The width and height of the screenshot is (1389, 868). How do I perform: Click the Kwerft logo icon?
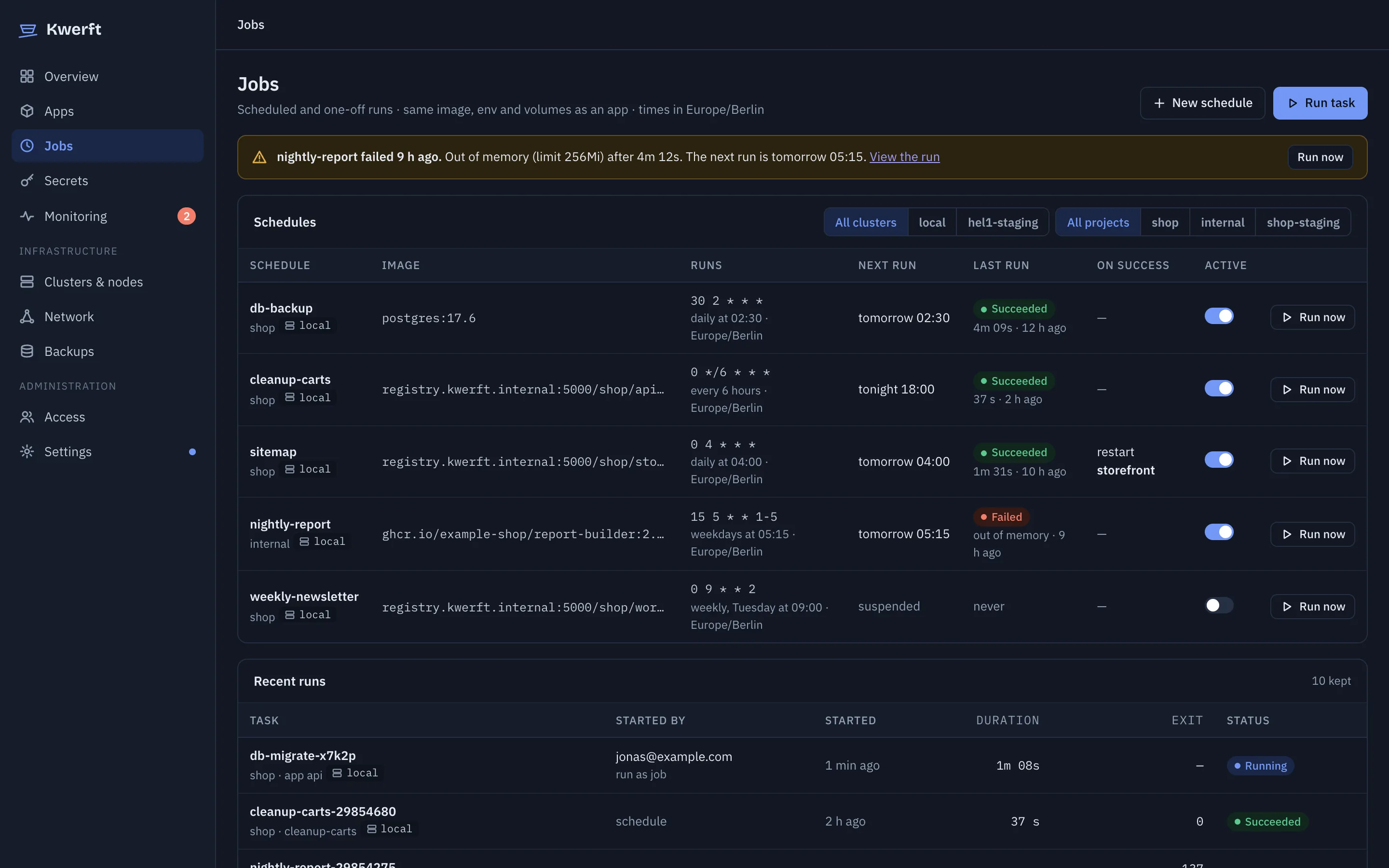27,29
